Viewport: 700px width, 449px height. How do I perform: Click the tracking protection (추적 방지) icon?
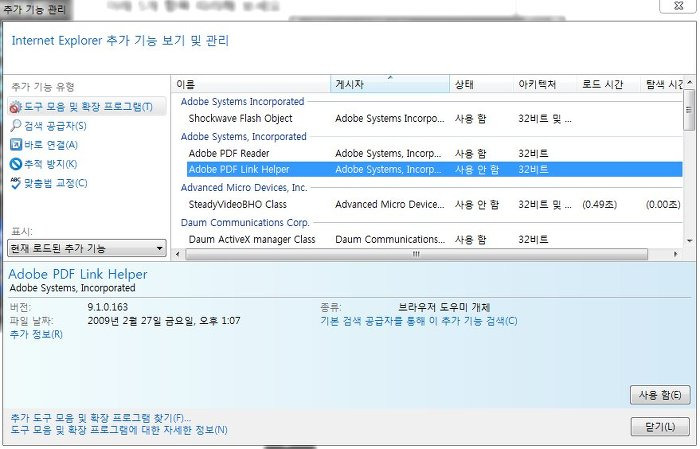[x=16, y=164]
